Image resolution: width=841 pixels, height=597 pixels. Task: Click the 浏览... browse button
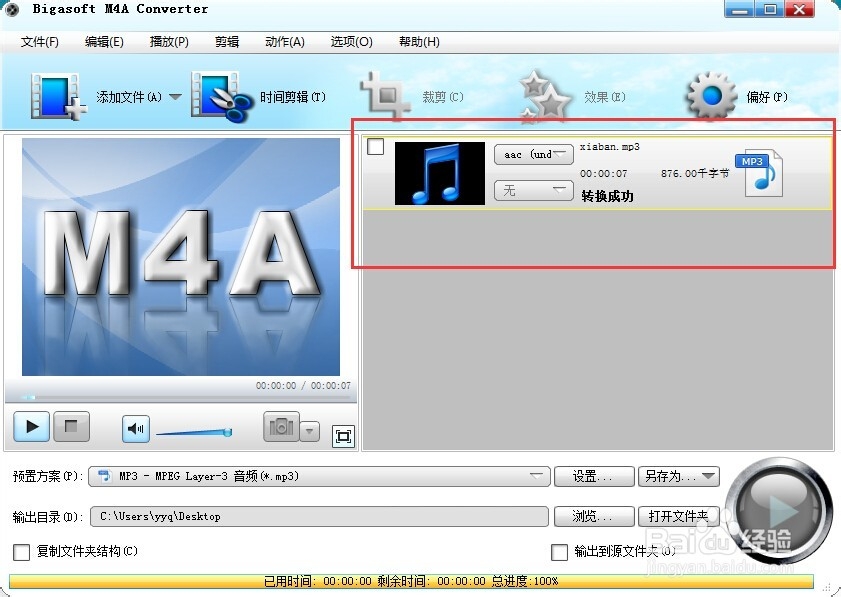(x=594, y=517)
